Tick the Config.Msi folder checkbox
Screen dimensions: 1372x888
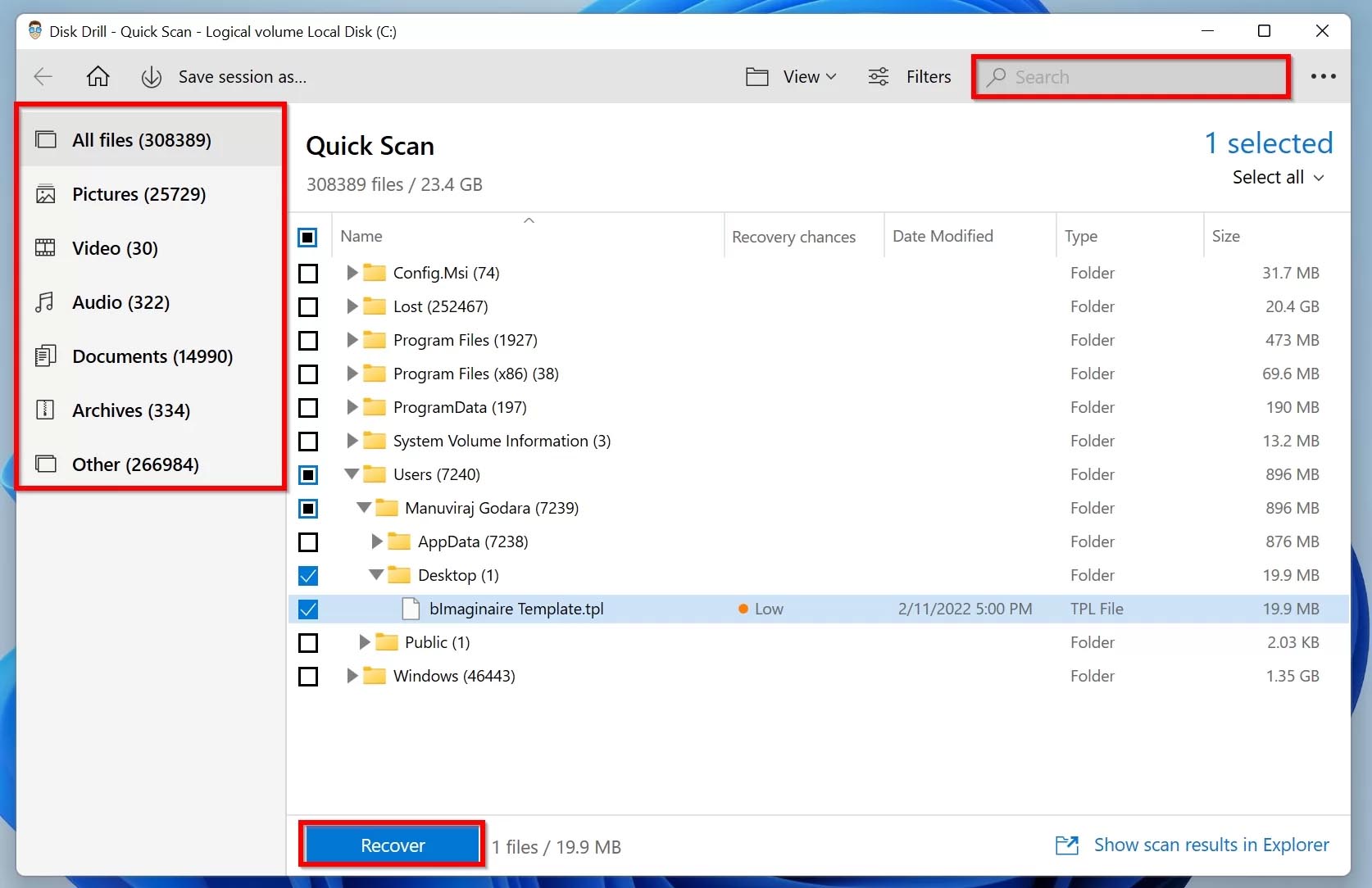pos(308,273)
